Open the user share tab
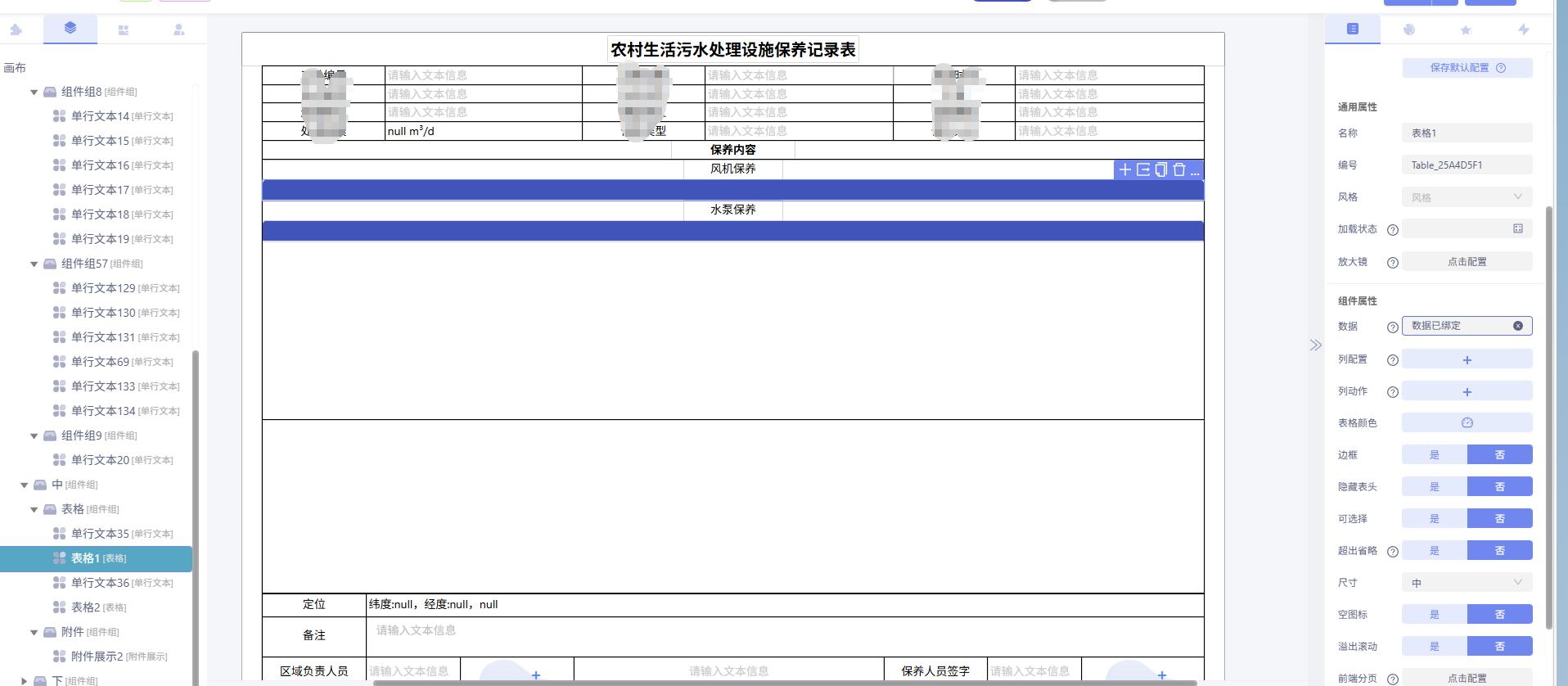1568x686 pixels. click(x=179, y=30)
